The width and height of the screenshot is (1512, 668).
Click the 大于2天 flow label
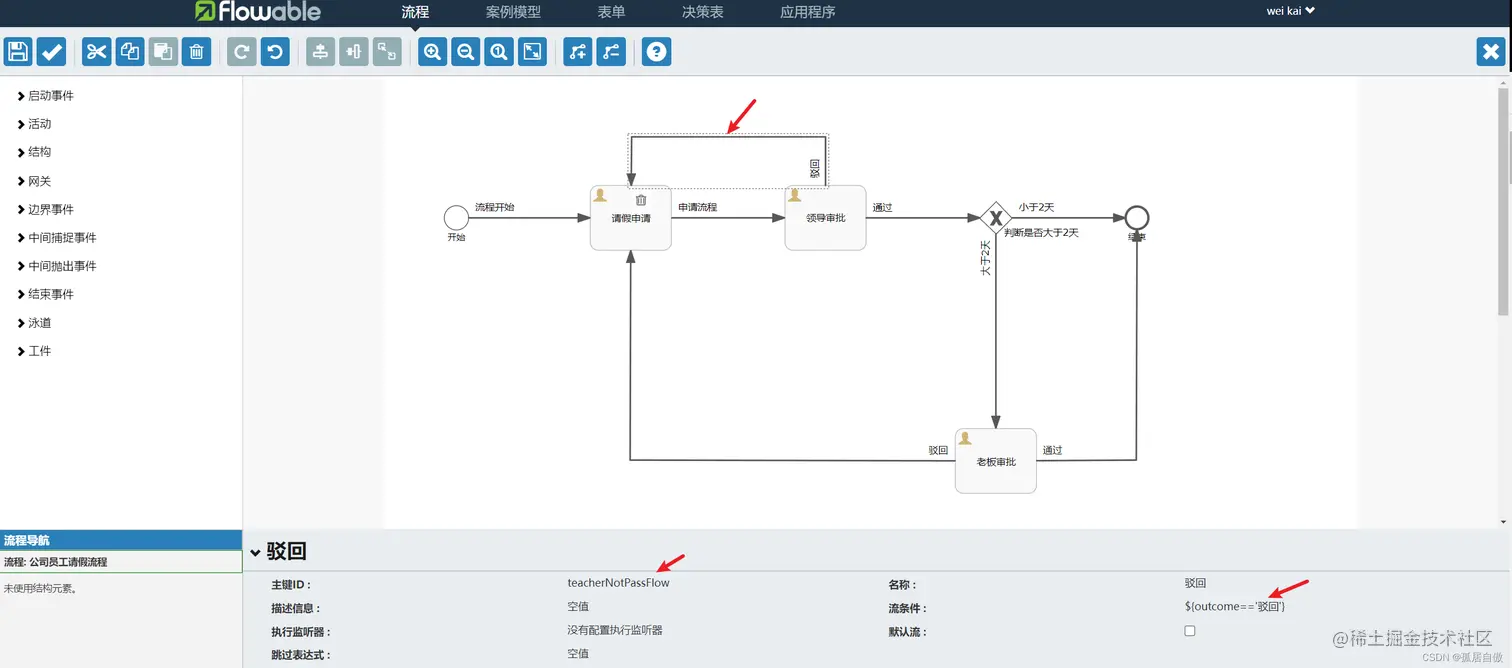coord(985,258)
